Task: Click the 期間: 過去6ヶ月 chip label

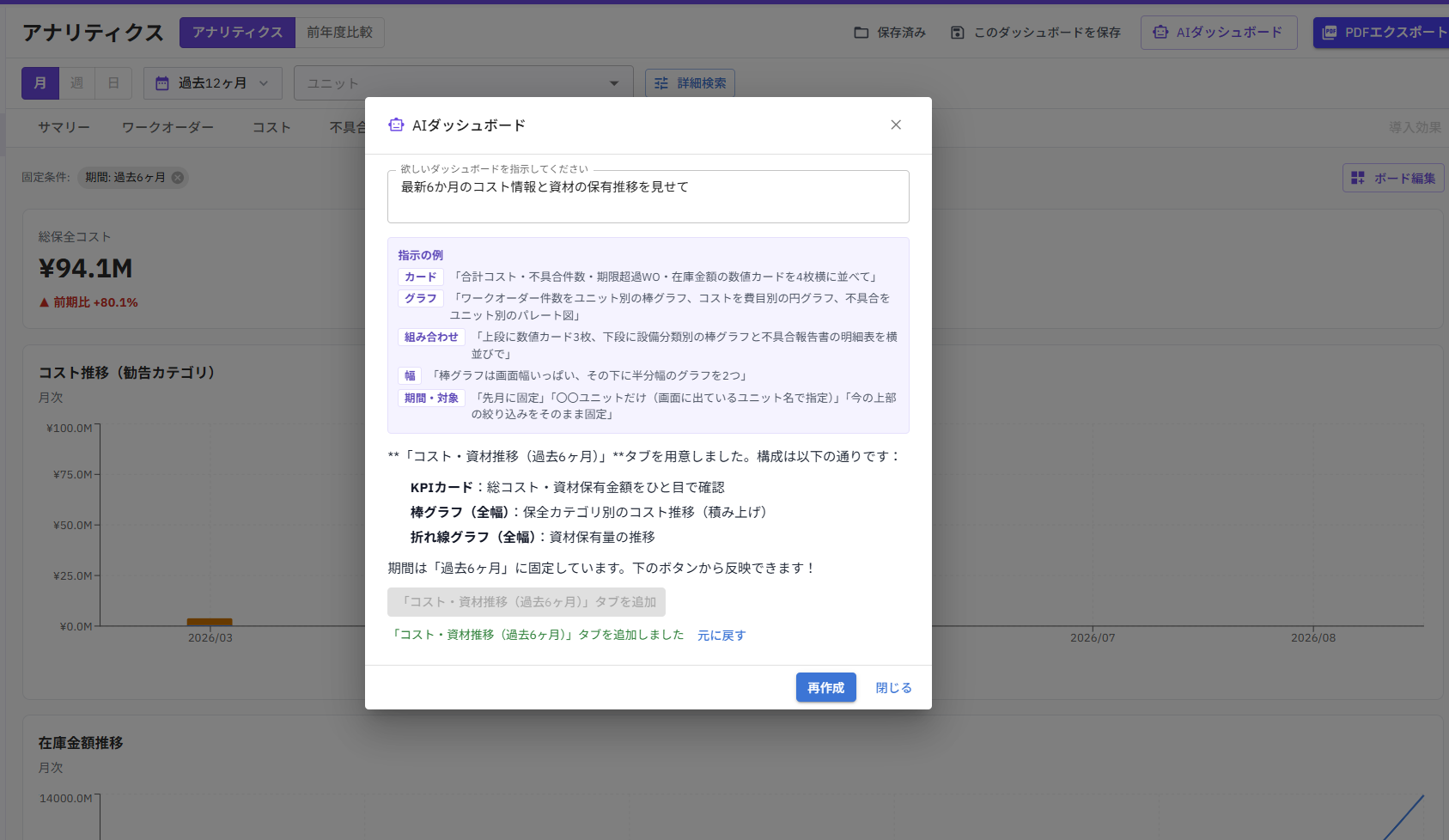Action: point(125,178)
